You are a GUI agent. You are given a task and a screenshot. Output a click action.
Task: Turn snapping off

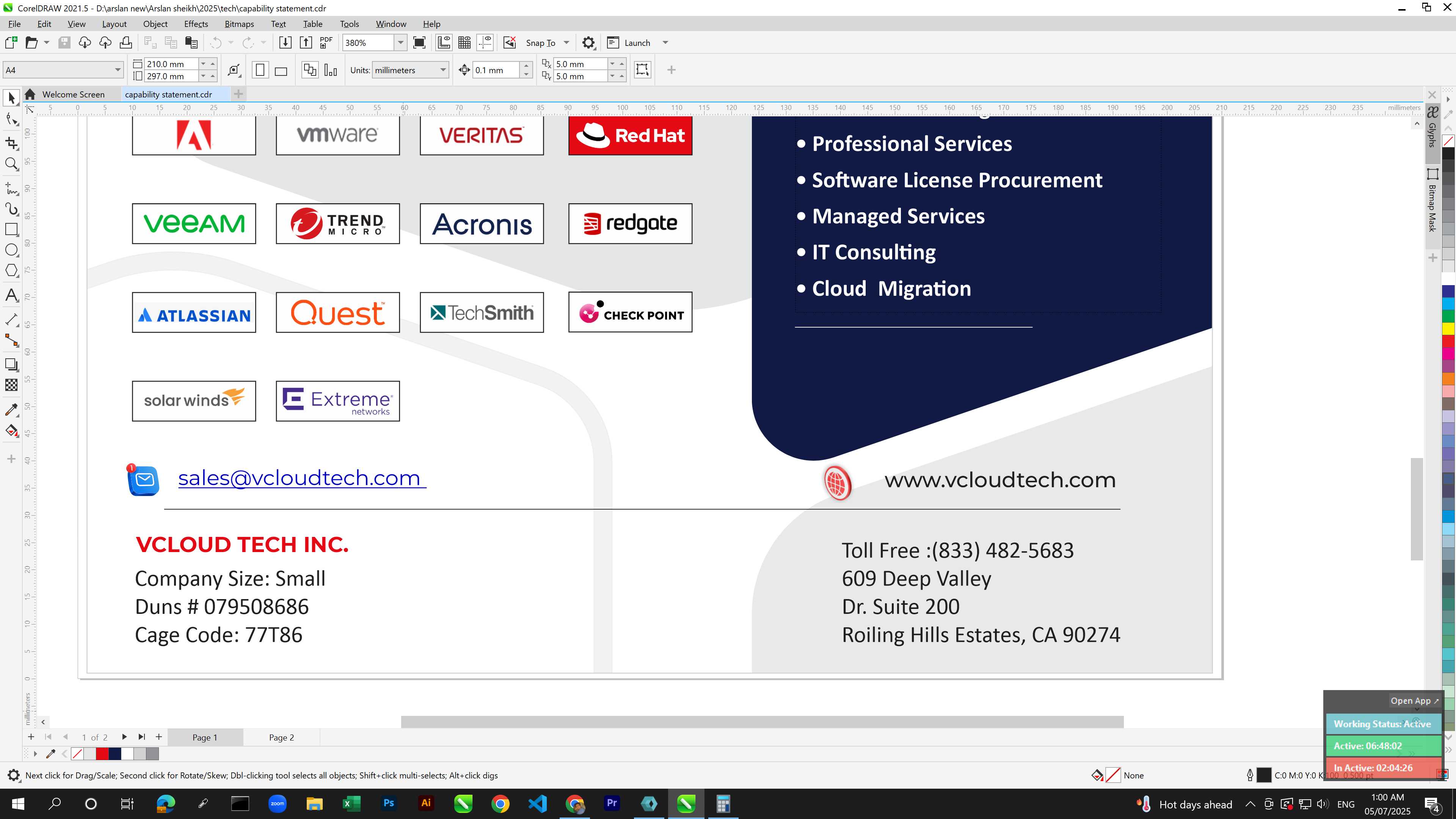[509, 42]
